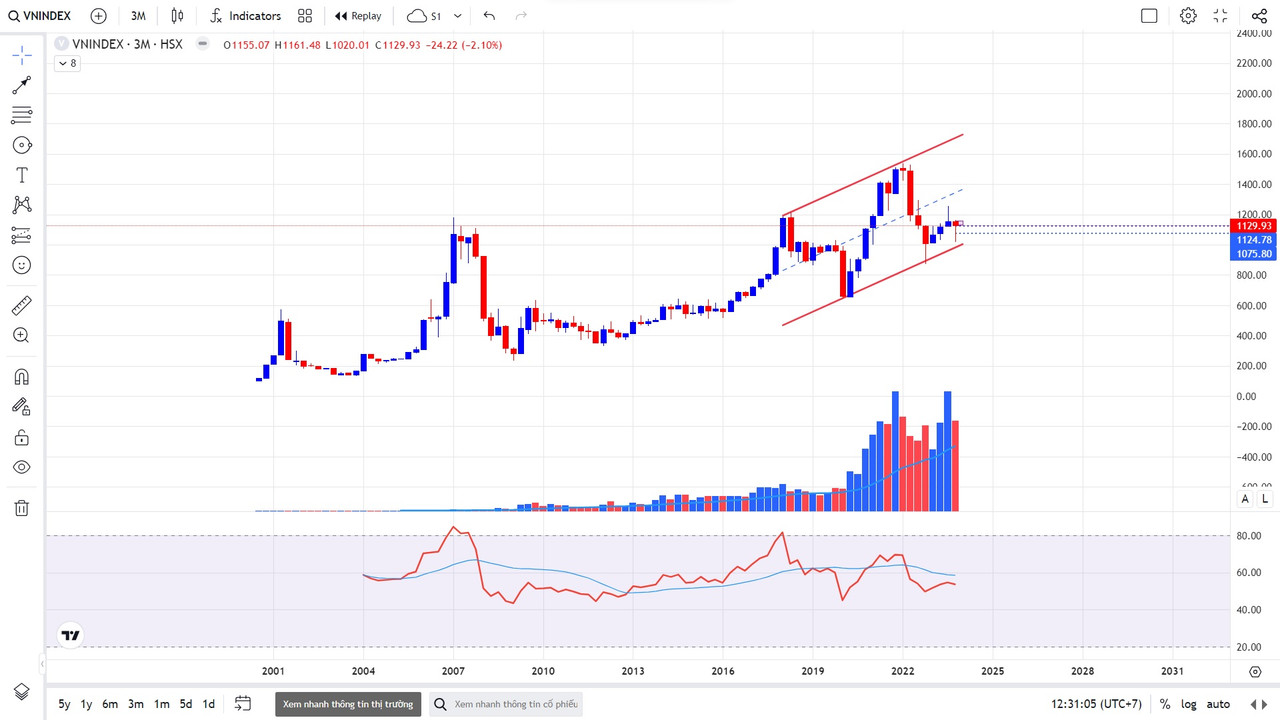Toggle stay in drawing mode
Viewport: 1280px width, 720px height.
pyautogui.click(x=22, y=407)
